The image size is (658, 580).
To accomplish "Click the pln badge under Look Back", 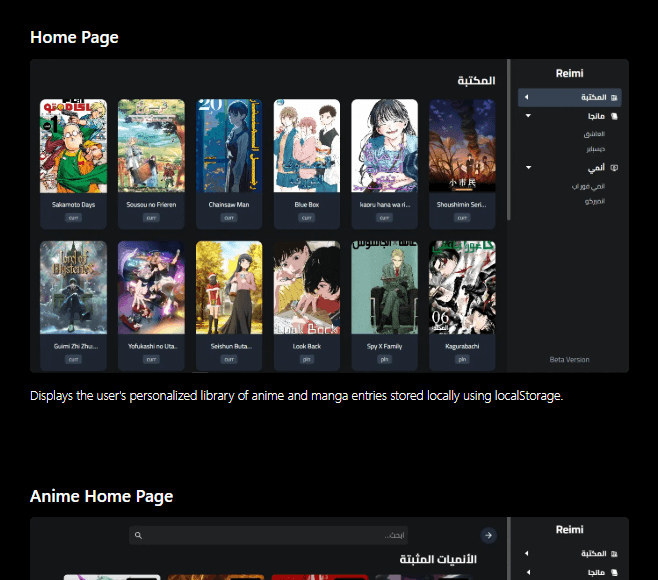I will click(x=307, y=359).
